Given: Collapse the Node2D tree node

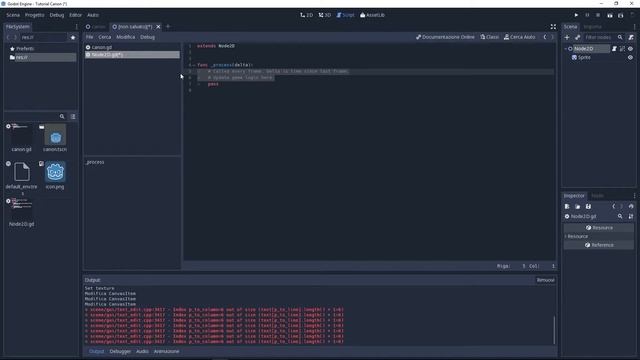Looking at the screenshot, I should coord(566,49).
